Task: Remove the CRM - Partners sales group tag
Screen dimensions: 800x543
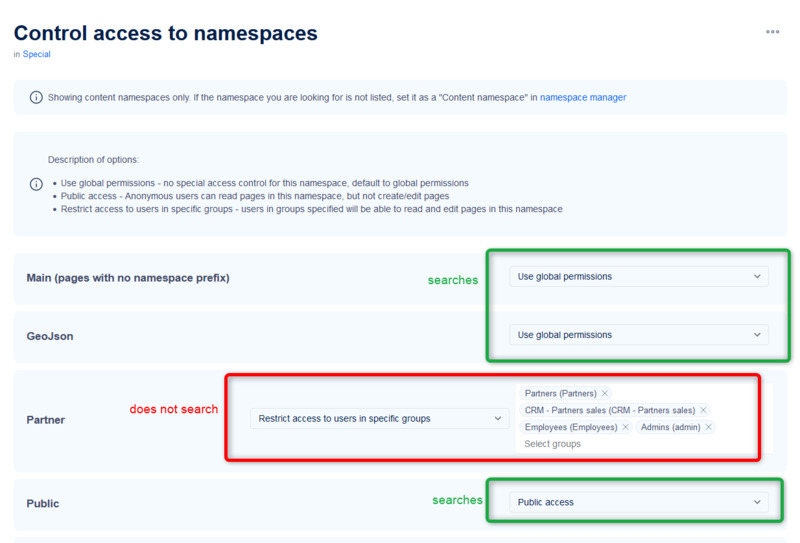Action: point(703,410)
